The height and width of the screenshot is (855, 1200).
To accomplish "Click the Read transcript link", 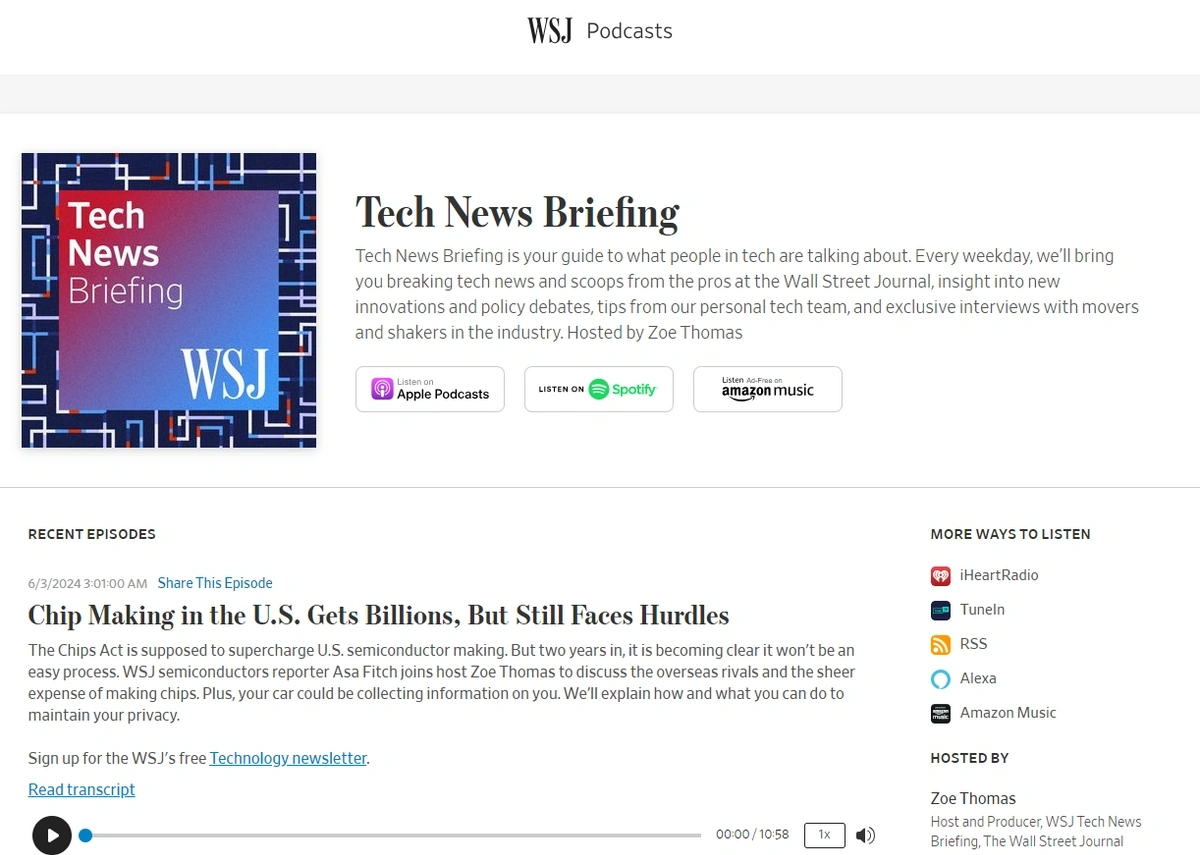I will [x=81, y=790].
